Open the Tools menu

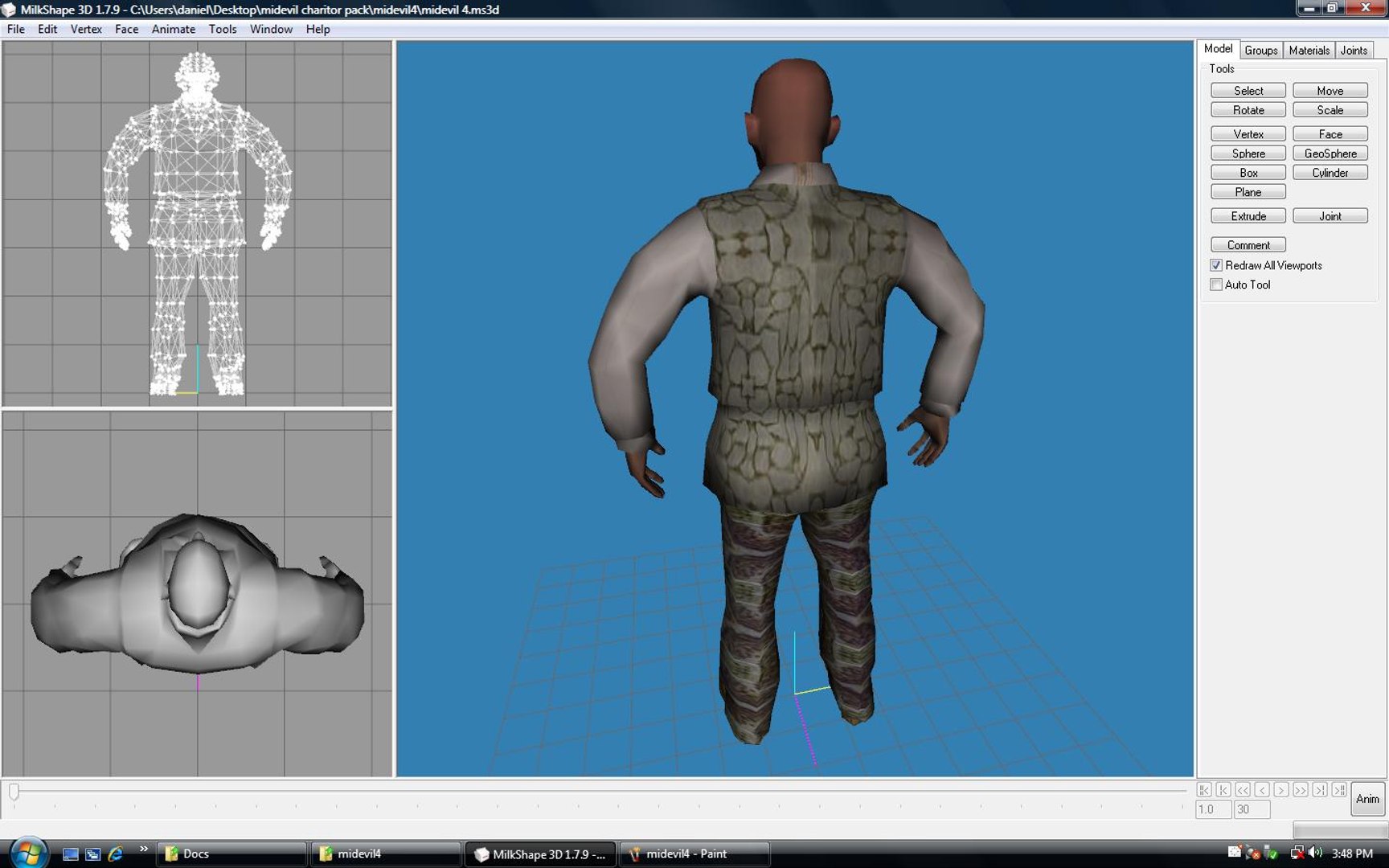223,29
